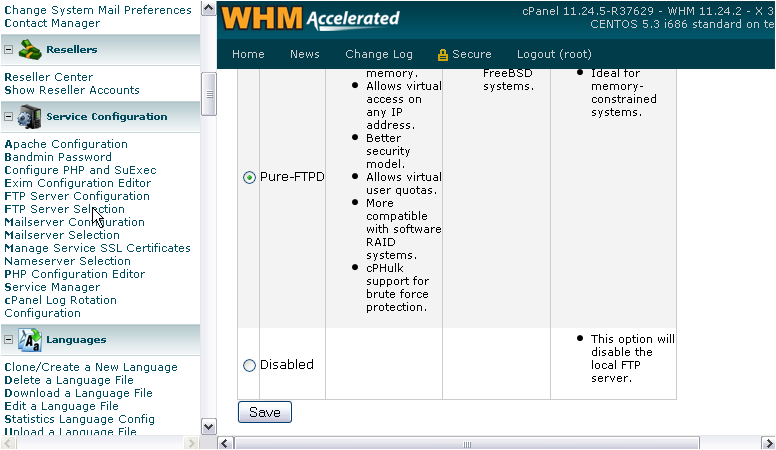The image size is (776, 450).
Task: Collapse the Service Configuration section
Action: [x=8, y=117]
